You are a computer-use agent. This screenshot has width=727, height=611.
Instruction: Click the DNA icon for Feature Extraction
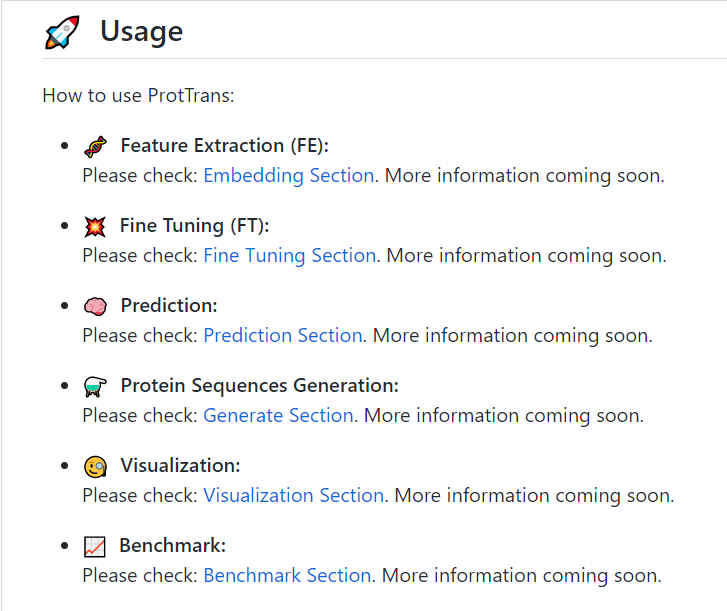click(95, 146)
